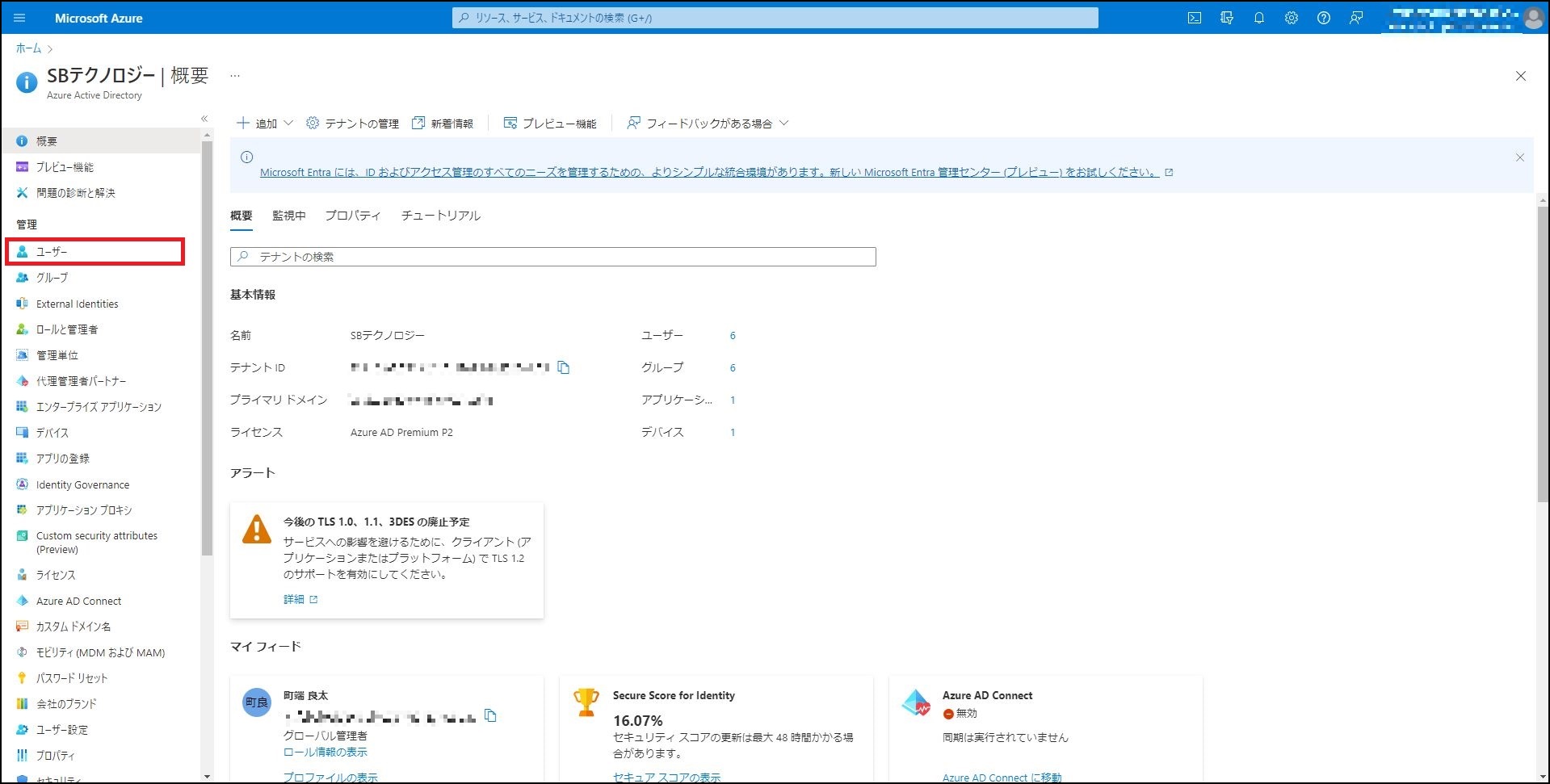Click the device count 1
The image size is (1550, 784).
point(733,432)
